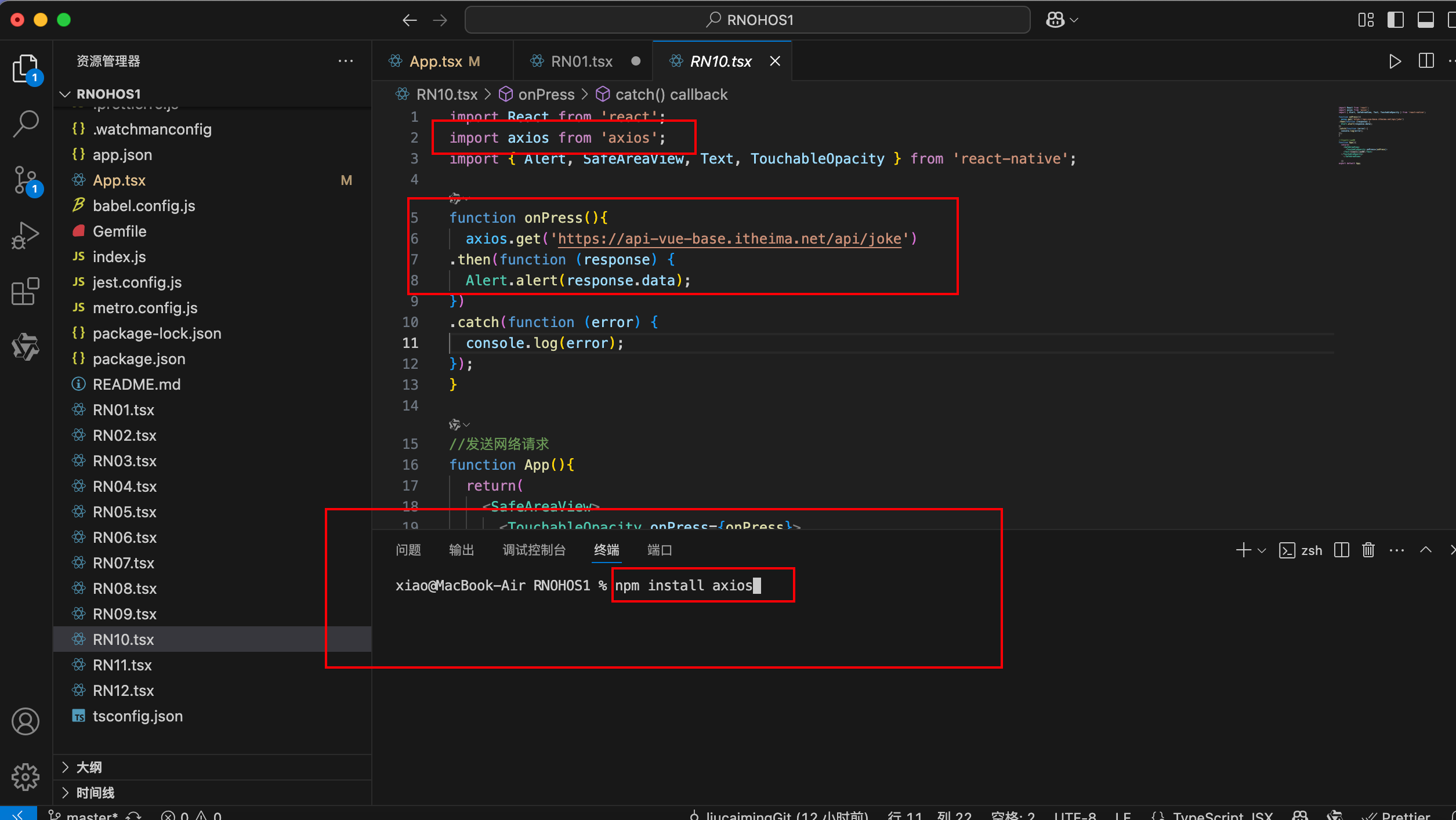This screenshot has width=1456, height=820.
Task: Open package.json in the explorer
Action: [x=212, y=358]
